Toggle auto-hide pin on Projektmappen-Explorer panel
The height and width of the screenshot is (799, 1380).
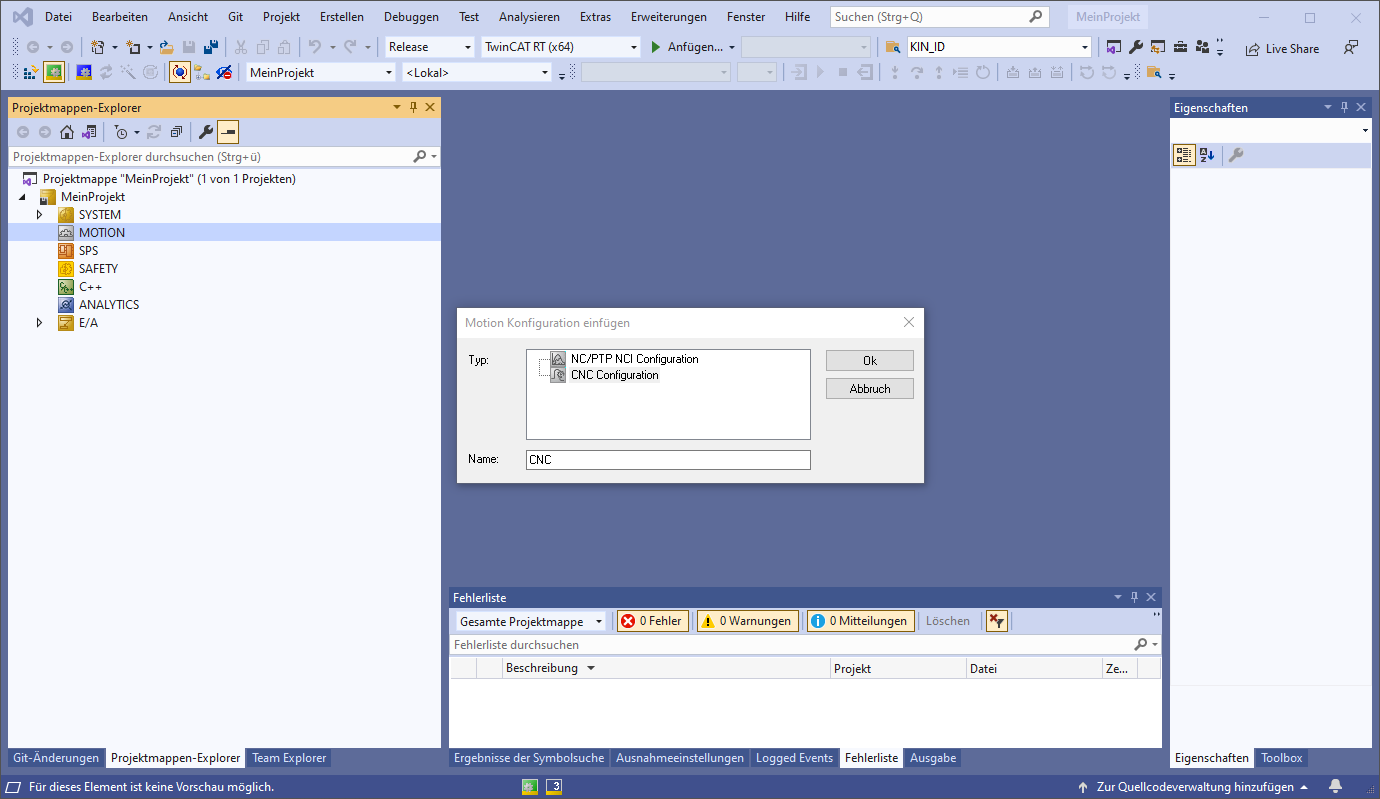[413, 107]
